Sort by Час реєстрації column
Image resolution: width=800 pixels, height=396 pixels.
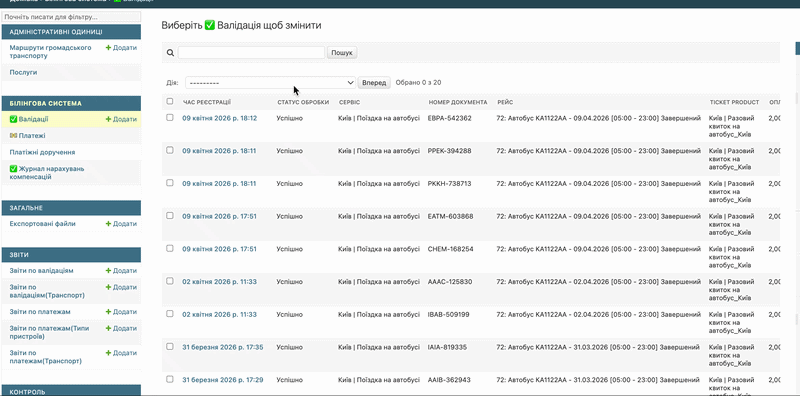(x=207, y=102)
